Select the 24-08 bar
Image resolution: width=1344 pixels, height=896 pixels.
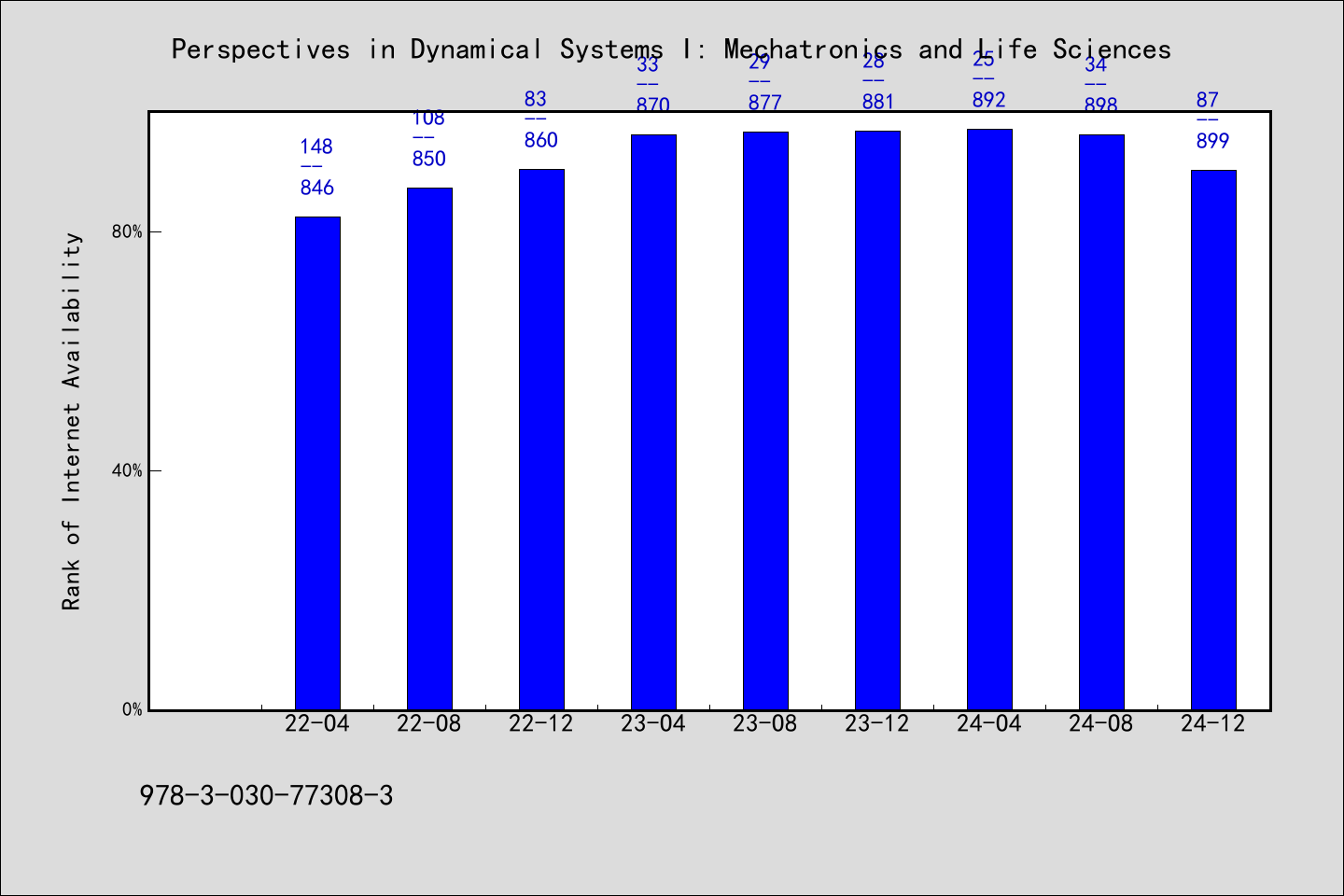pos(1101,422)
